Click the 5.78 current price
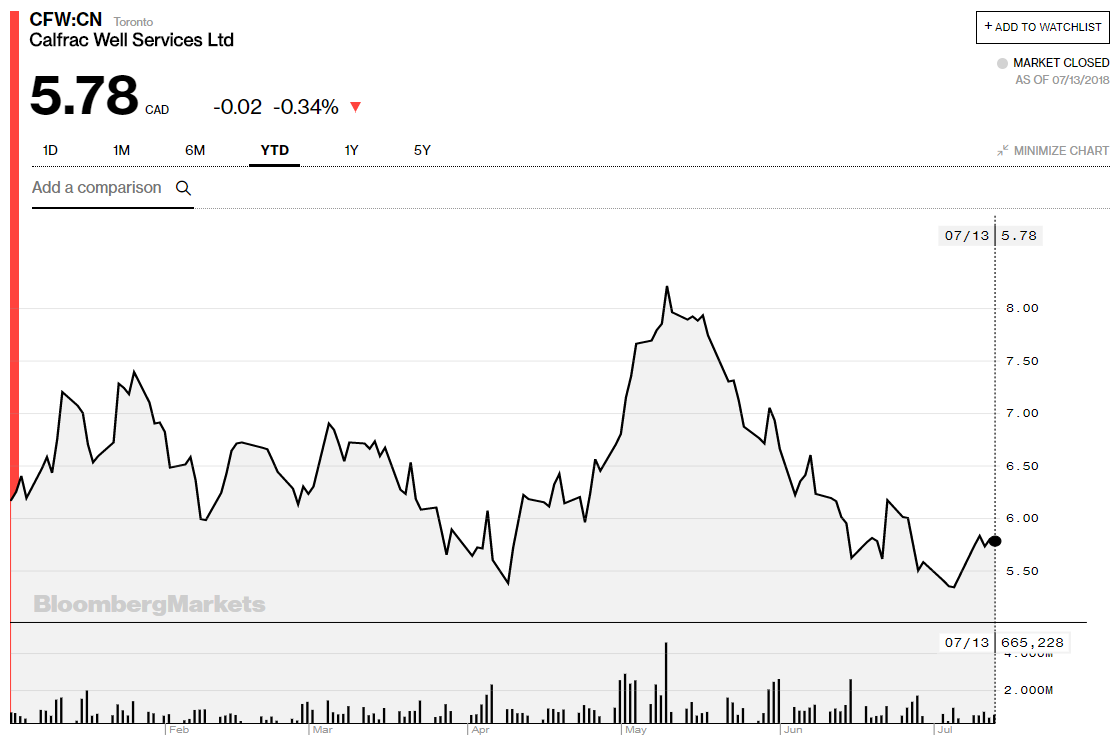 pyautogui.click(x=84, y=95)
